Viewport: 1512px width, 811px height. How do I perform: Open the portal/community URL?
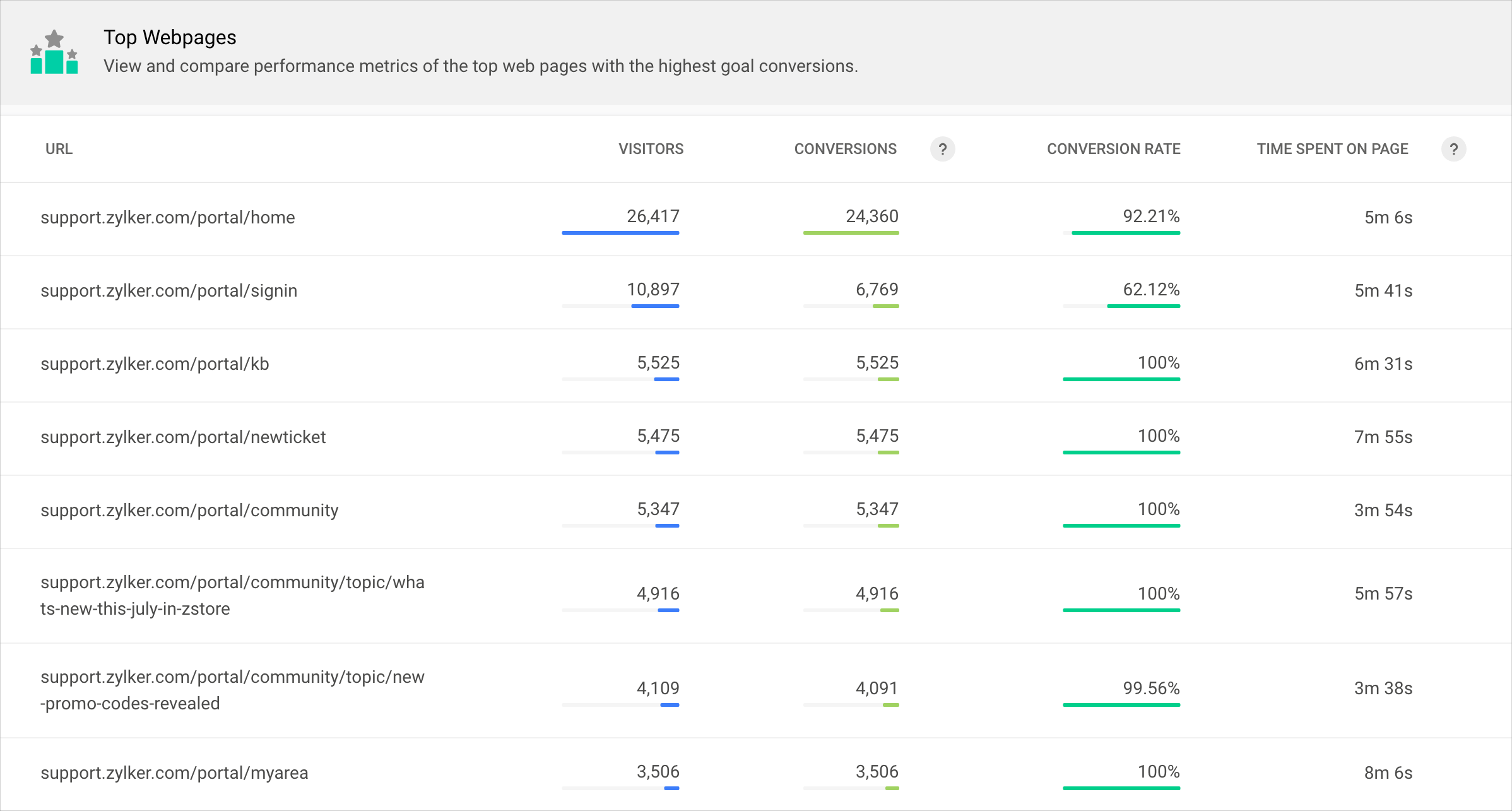(189, 511)
